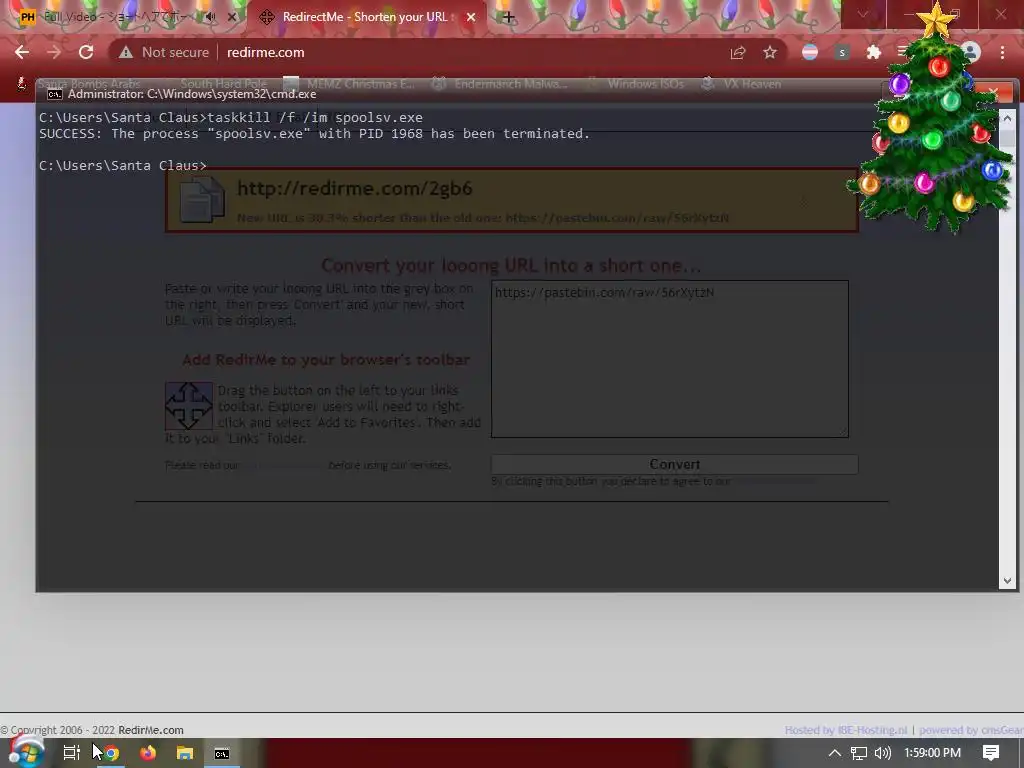Click the empty C:\Users\Santa Claus> prompt
This screenshot has height=768, width=1024.
[123, 166]
